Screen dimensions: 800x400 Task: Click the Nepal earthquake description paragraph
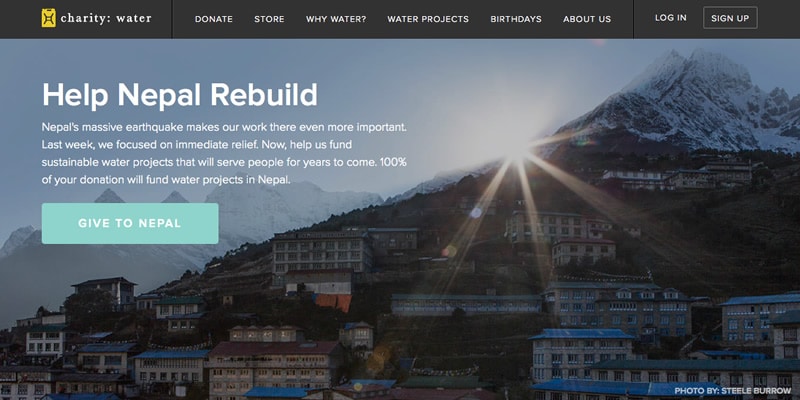coord(224,153)
